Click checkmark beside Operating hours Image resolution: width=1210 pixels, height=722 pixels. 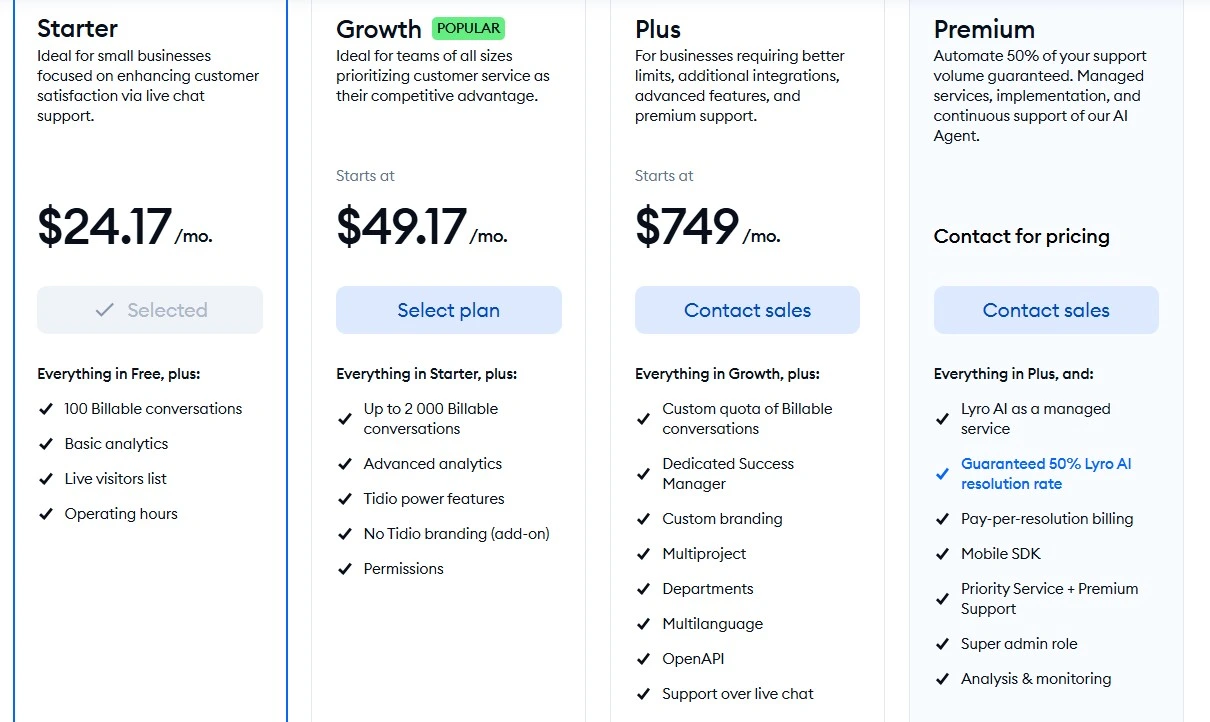click(x=45, y=514)
